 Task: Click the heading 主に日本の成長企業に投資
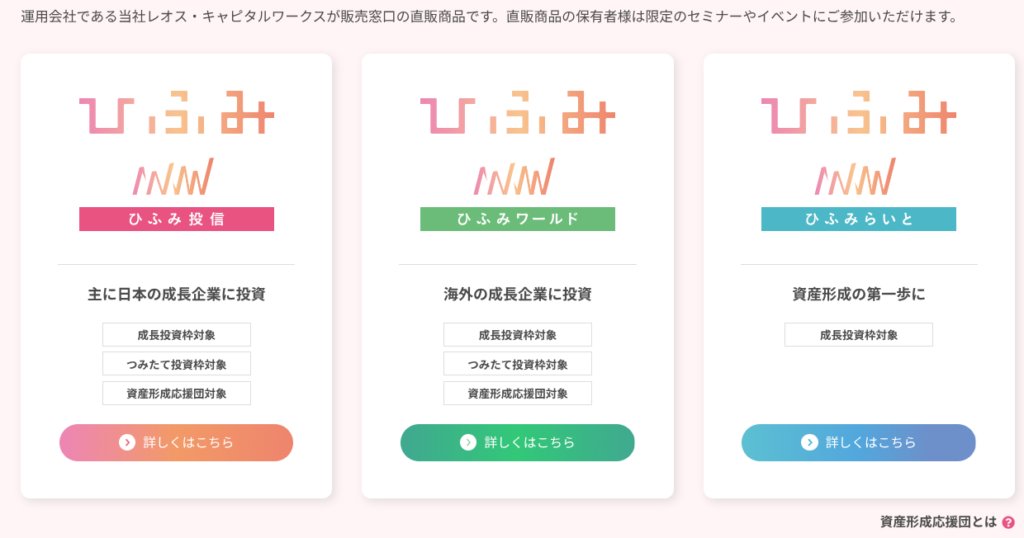tap(176, 295)
